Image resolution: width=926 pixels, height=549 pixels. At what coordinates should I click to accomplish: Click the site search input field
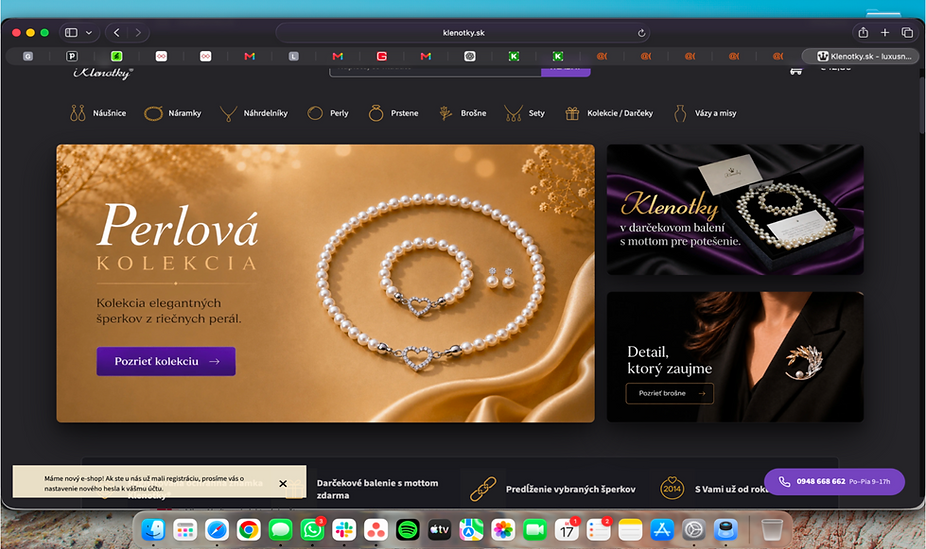[435, 70]
